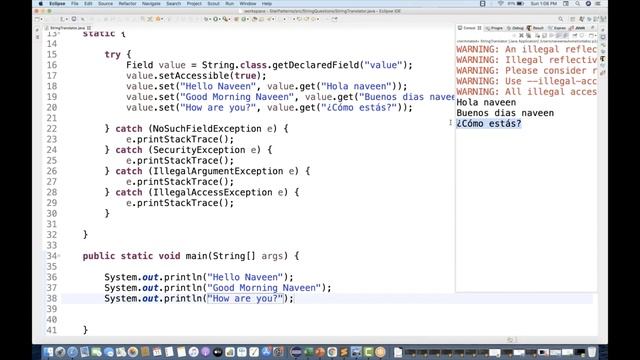Open Safari from the dock

pos(72,352)
